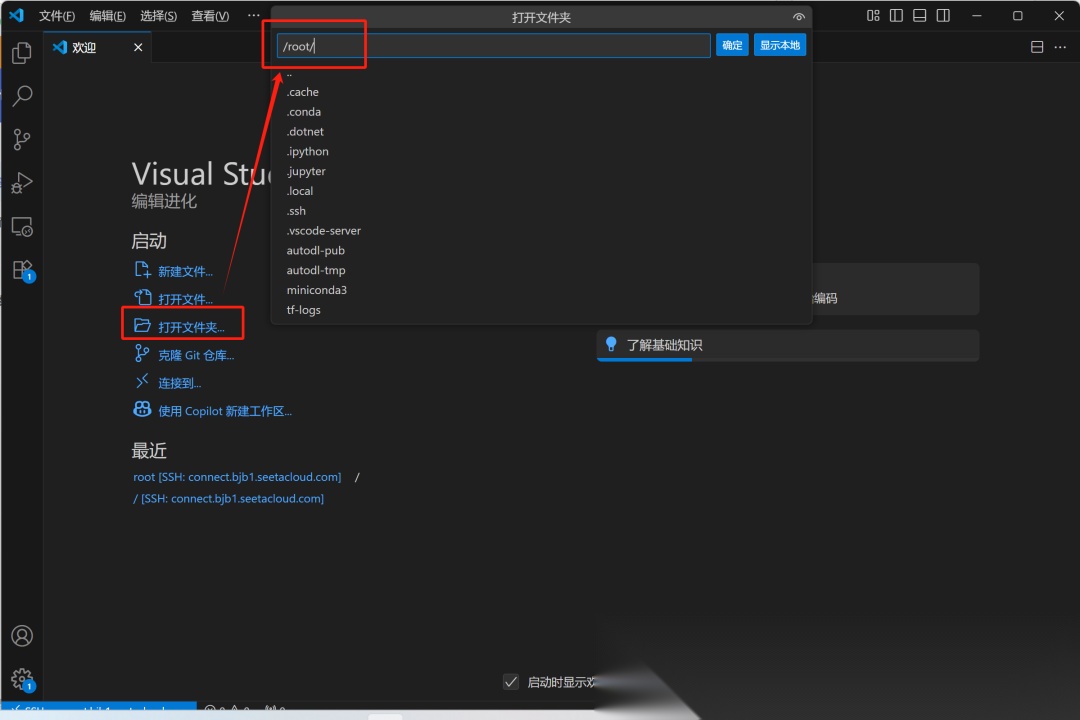
Task: Toggle hidden files eye icon in dialog
Action: 798,17
